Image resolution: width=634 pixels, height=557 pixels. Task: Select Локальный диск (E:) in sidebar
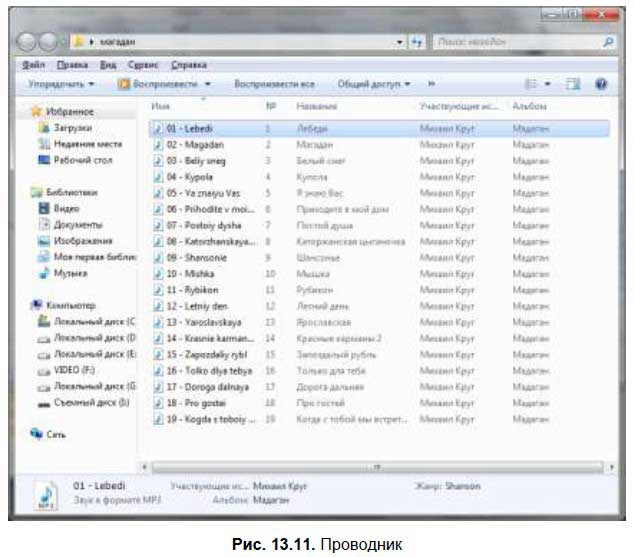pos(95,354)
